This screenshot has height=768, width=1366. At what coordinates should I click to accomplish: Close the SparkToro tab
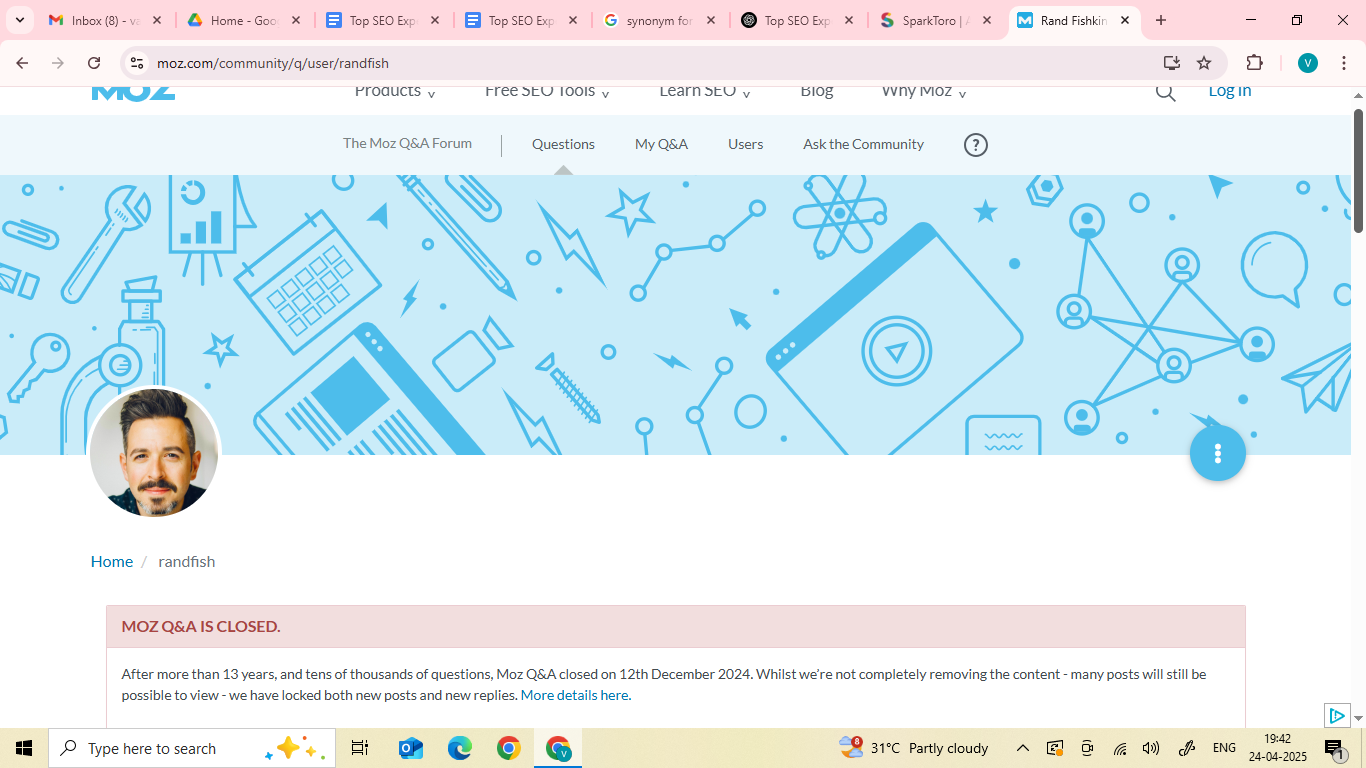[x=986, y=20]
